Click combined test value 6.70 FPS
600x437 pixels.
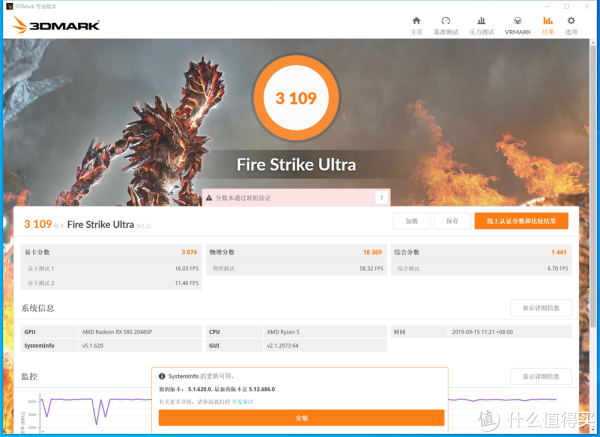(558, 269)
